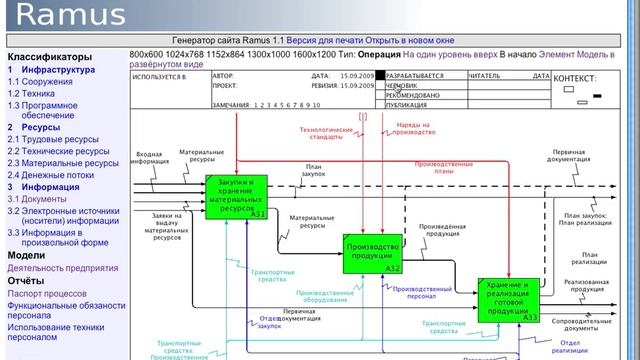Image resolution: width=640 pixels, height=360 pixels.
Task: Click the Произведённая продукция label
Action: (442, 230)
